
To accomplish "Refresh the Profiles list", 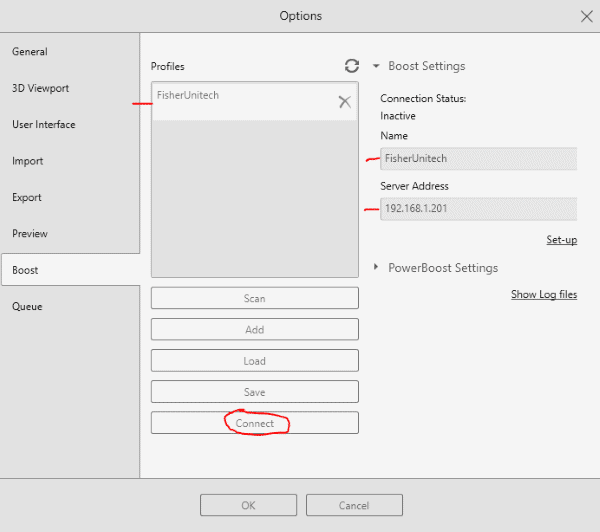I will (352, 66).
